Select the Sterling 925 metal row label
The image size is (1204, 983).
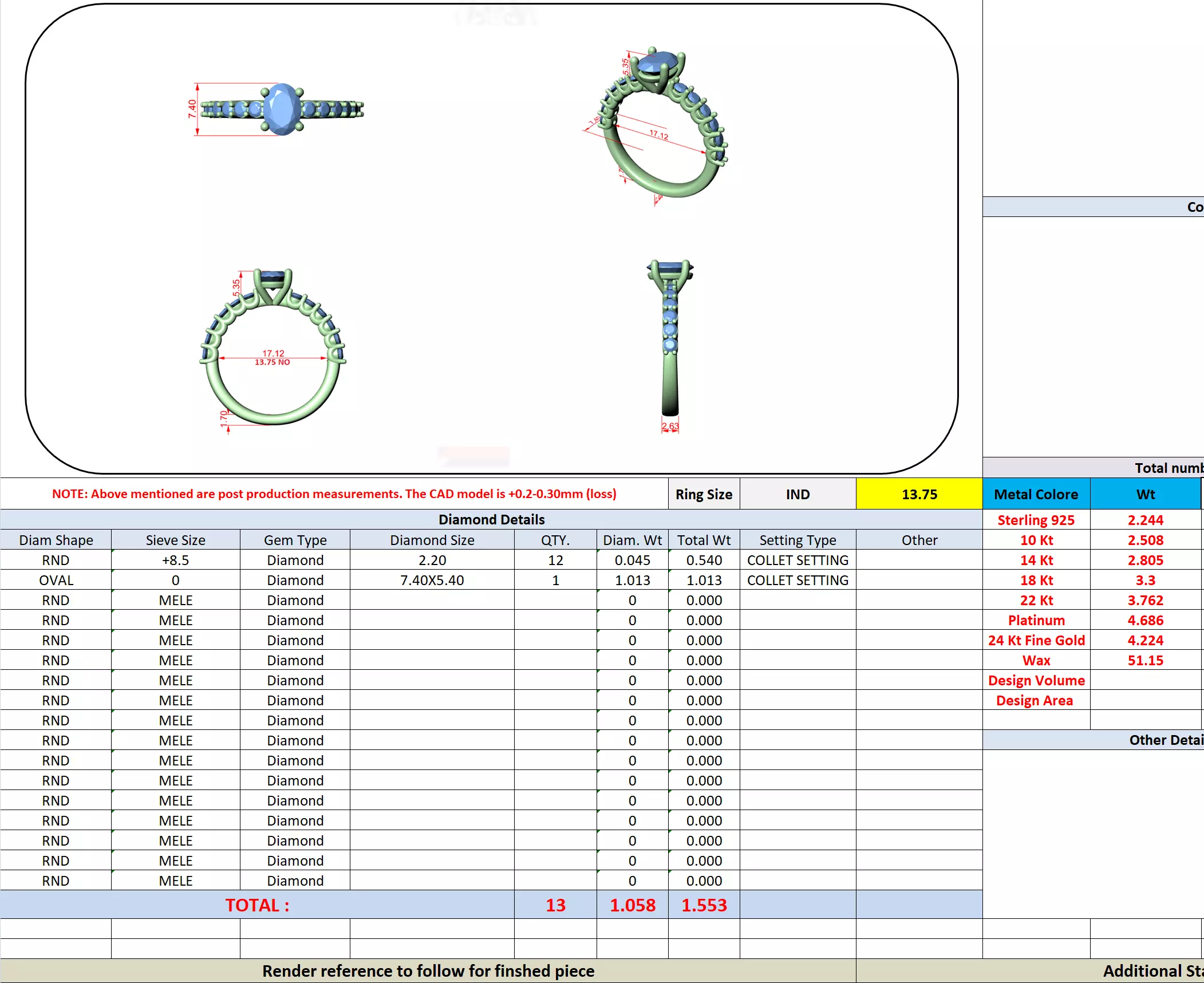(1036, 520)
